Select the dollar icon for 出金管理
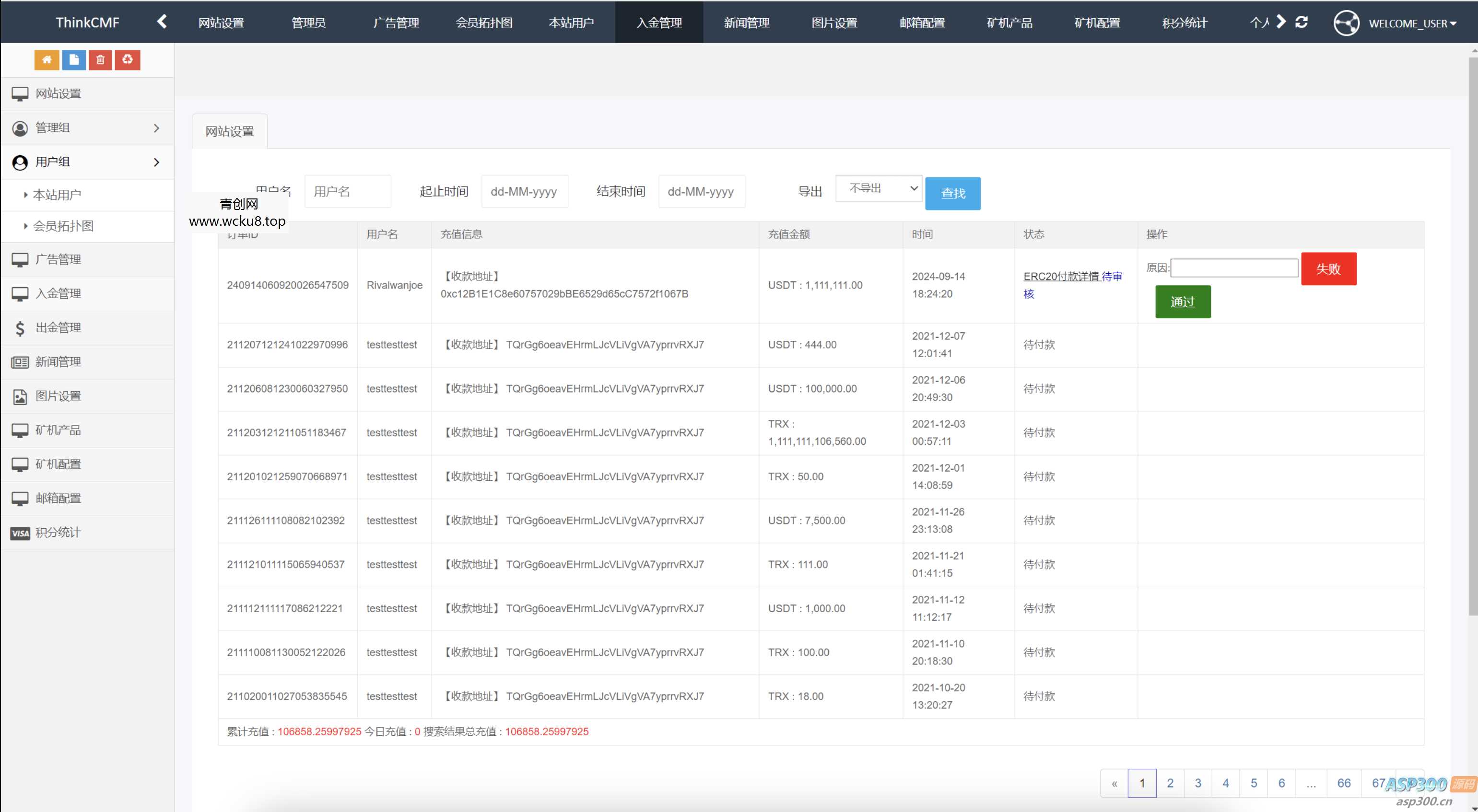This screenshot has width=1478, height=812. 20,327
